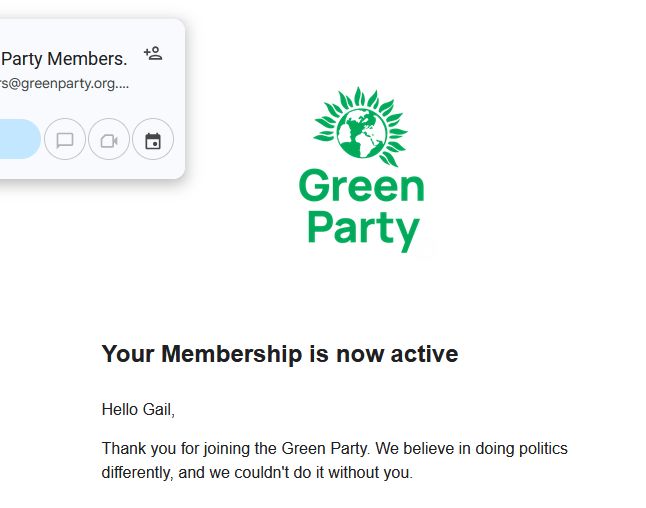Click the Party Members contact name
Viewport: 646px width, 508px height.
[x=64, y=59]
